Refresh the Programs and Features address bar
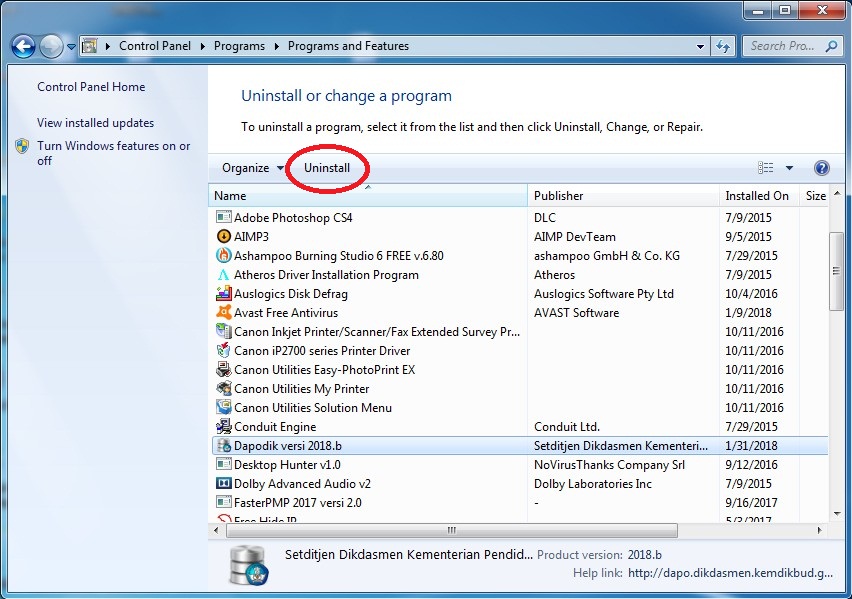The image size is (852, 599). 723,46
